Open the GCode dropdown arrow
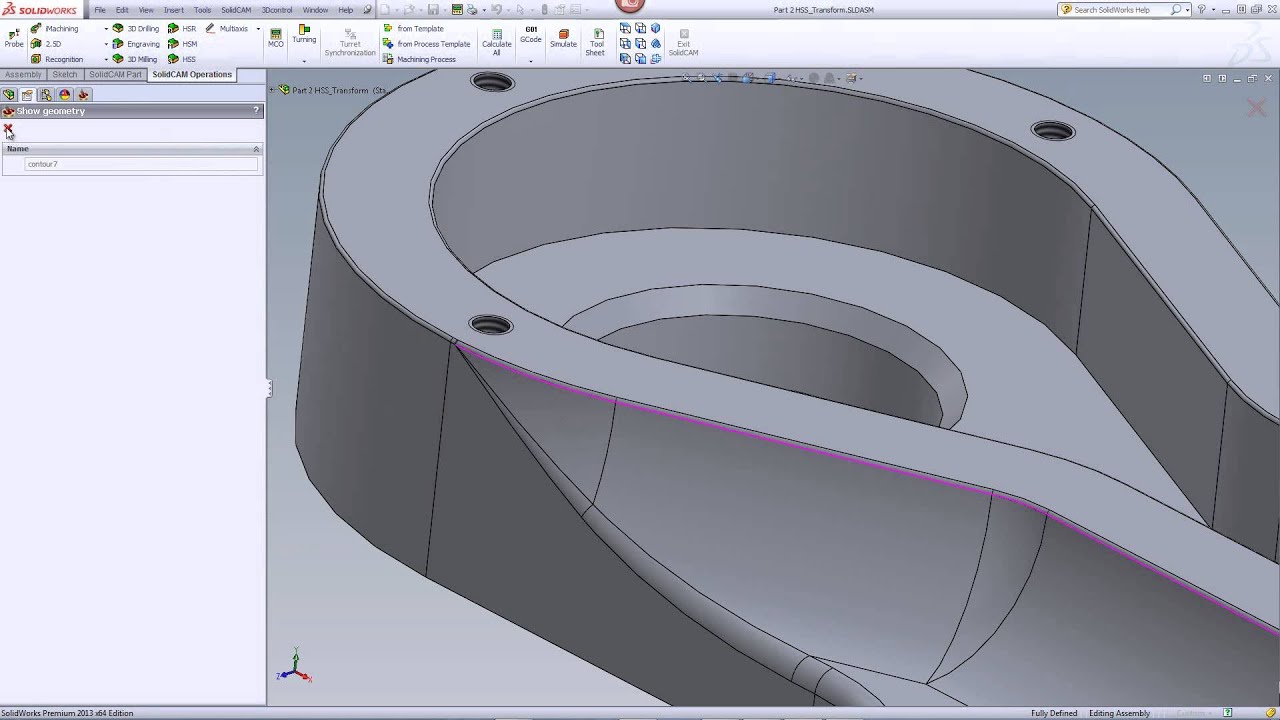The height and width of the screenshot is (720, 1280). [x=531, y=61]
